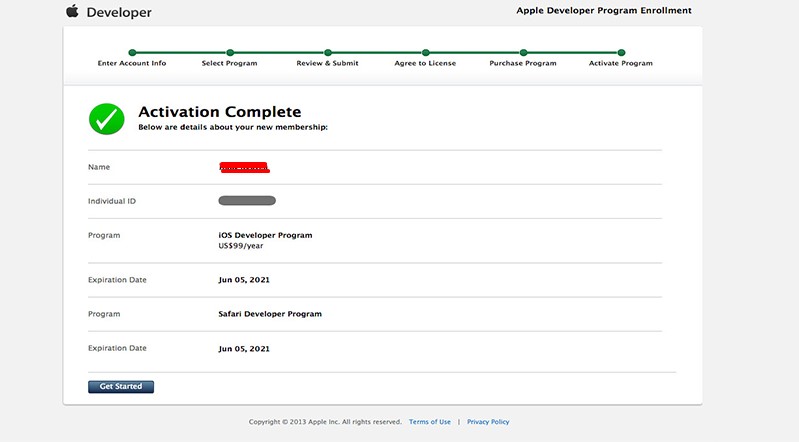Screen dimensions: 799x442
Task: Select the Agree to License step dot
Action: (x=425, y=53)
